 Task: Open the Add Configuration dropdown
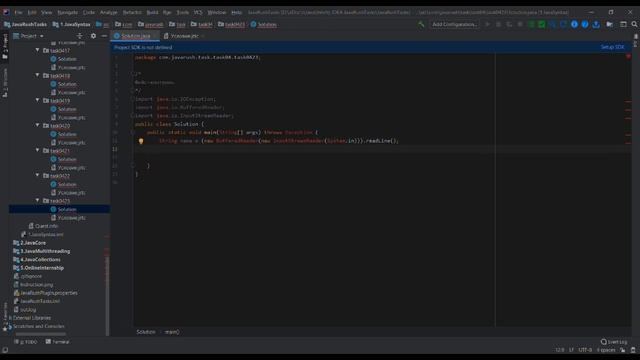(x=454, y=24)
